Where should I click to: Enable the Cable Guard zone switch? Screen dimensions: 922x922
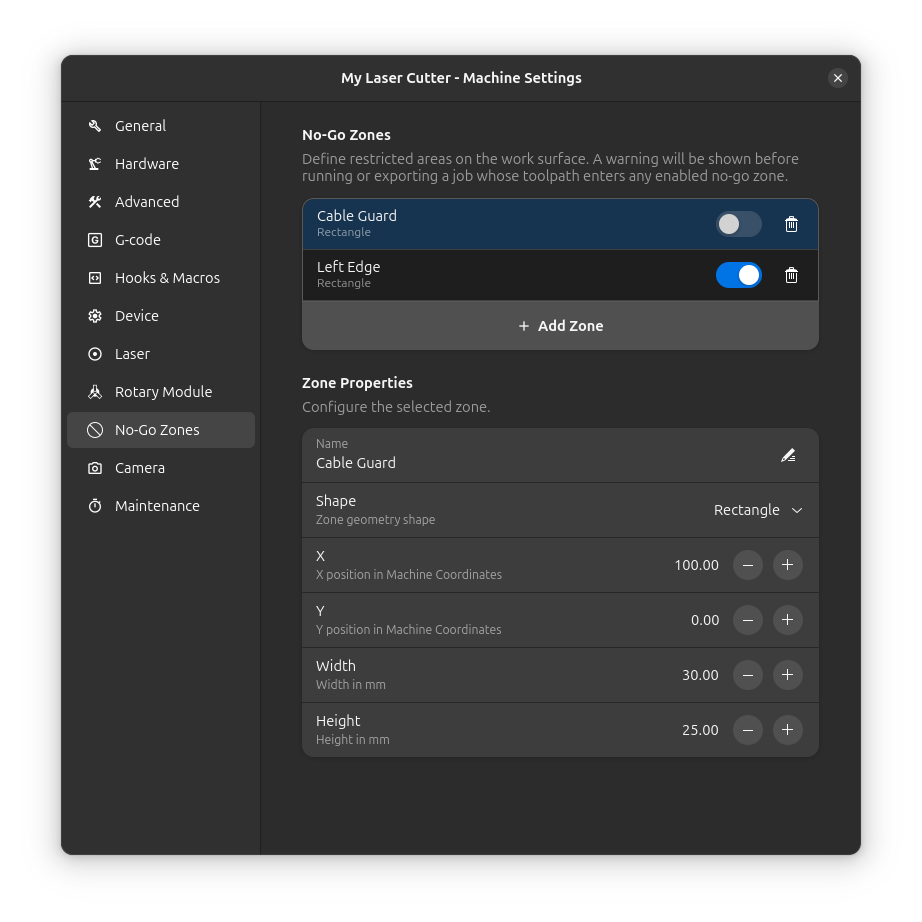[x=738, y=224]
